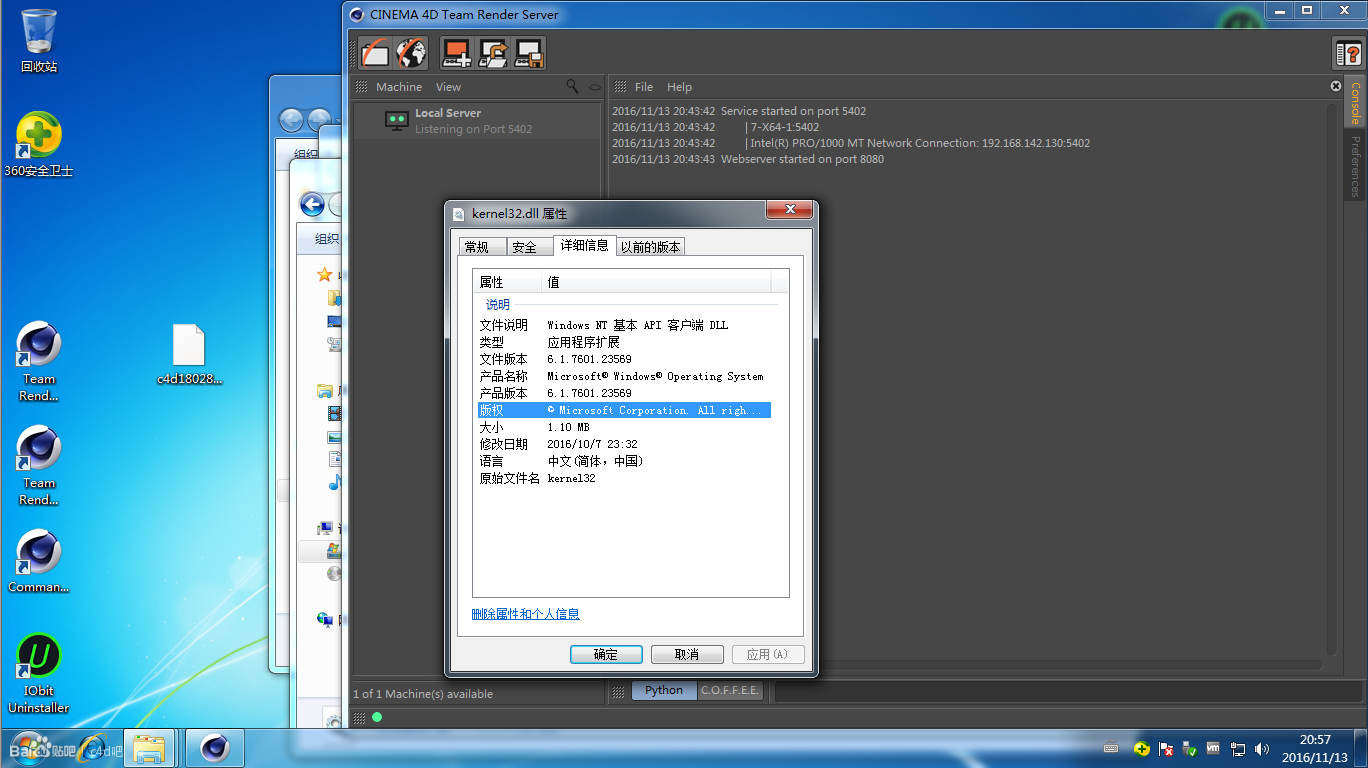Select the 原始文件名 kernel32 row
The width and height of the screenshot is (1368, 768).
624,478
